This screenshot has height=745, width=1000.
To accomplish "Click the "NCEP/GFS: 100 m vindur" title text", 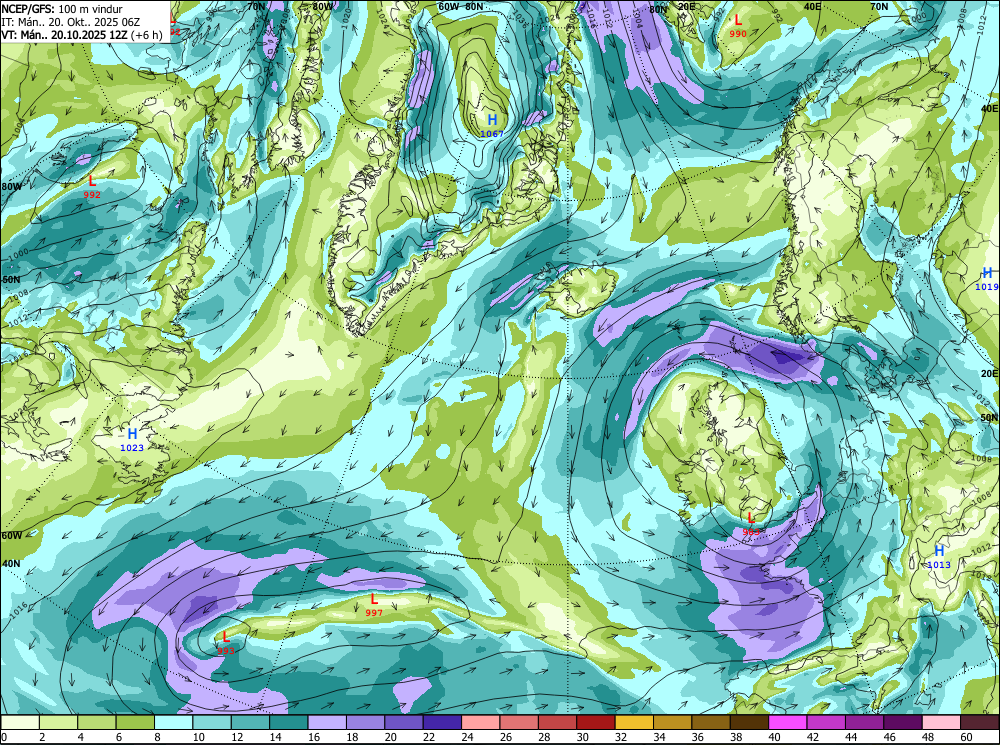I will (62, 9).
